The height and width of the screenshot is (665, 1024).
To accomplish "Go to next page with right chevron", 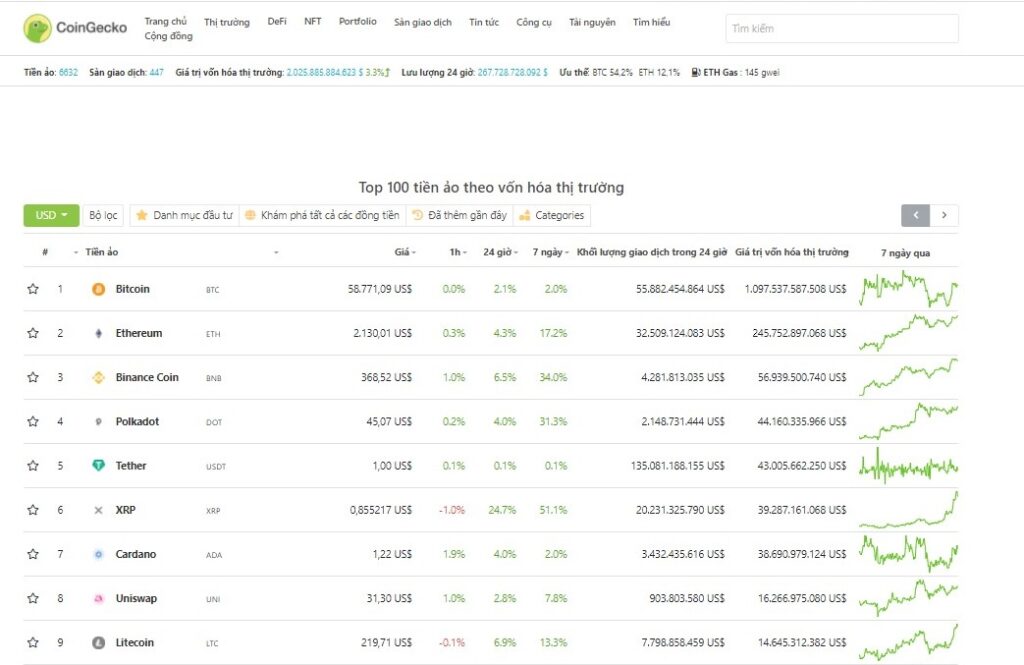I will pyautogui.click(x=944, y=215).
